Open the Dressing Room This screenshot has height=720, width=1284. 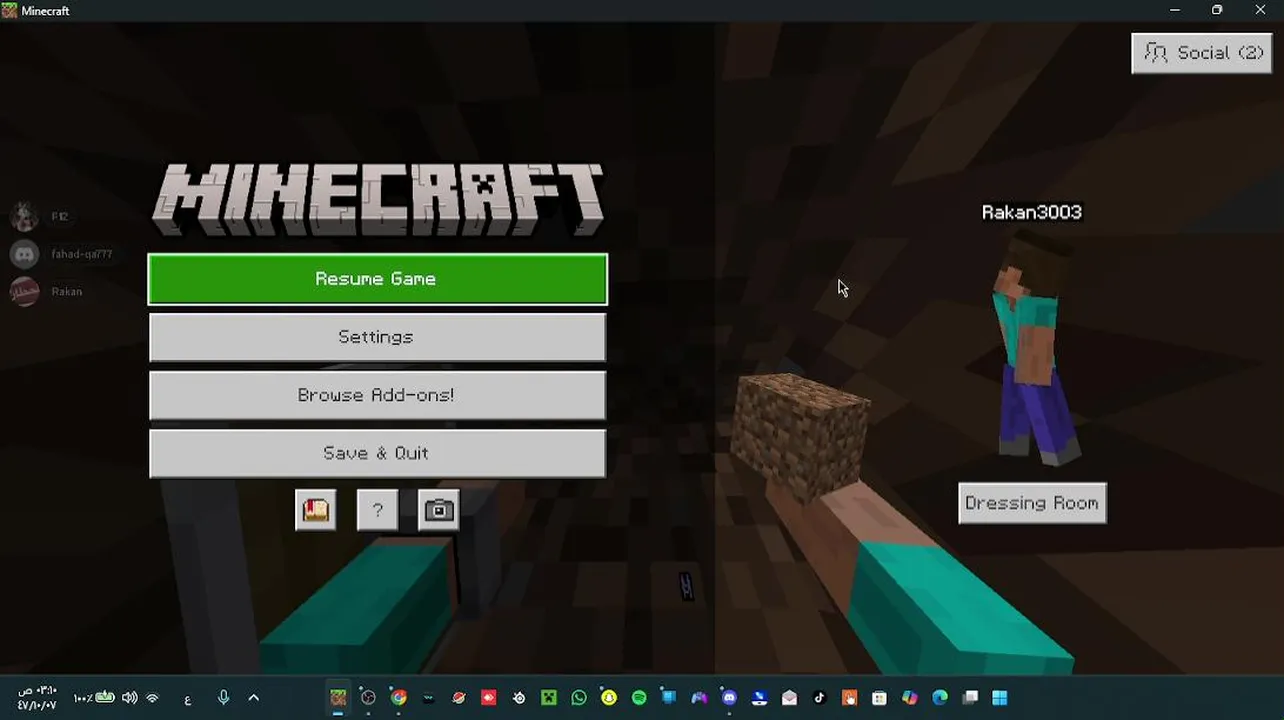pyautogui.click(x=1032, y=503)
